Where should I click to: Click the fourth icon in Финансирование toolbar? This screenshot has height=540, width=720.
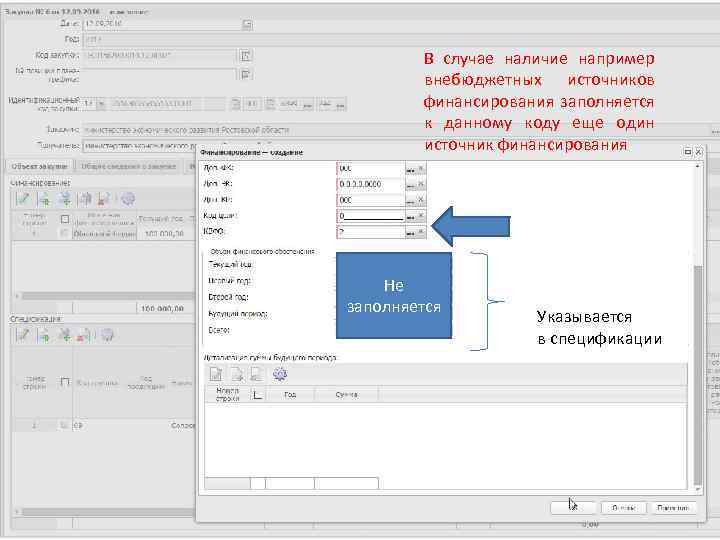[85, 199]
